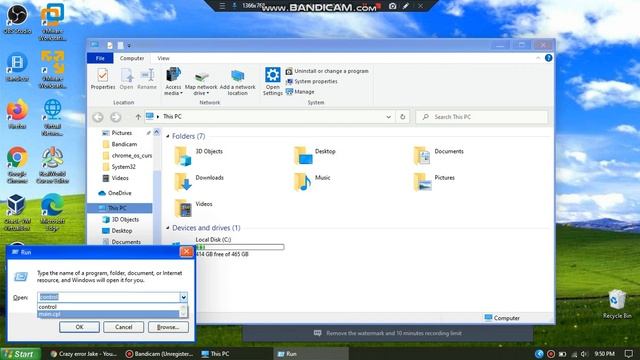Open System properties from the ribbon
This screenshot has height=360, width=640.
point(311,81)
